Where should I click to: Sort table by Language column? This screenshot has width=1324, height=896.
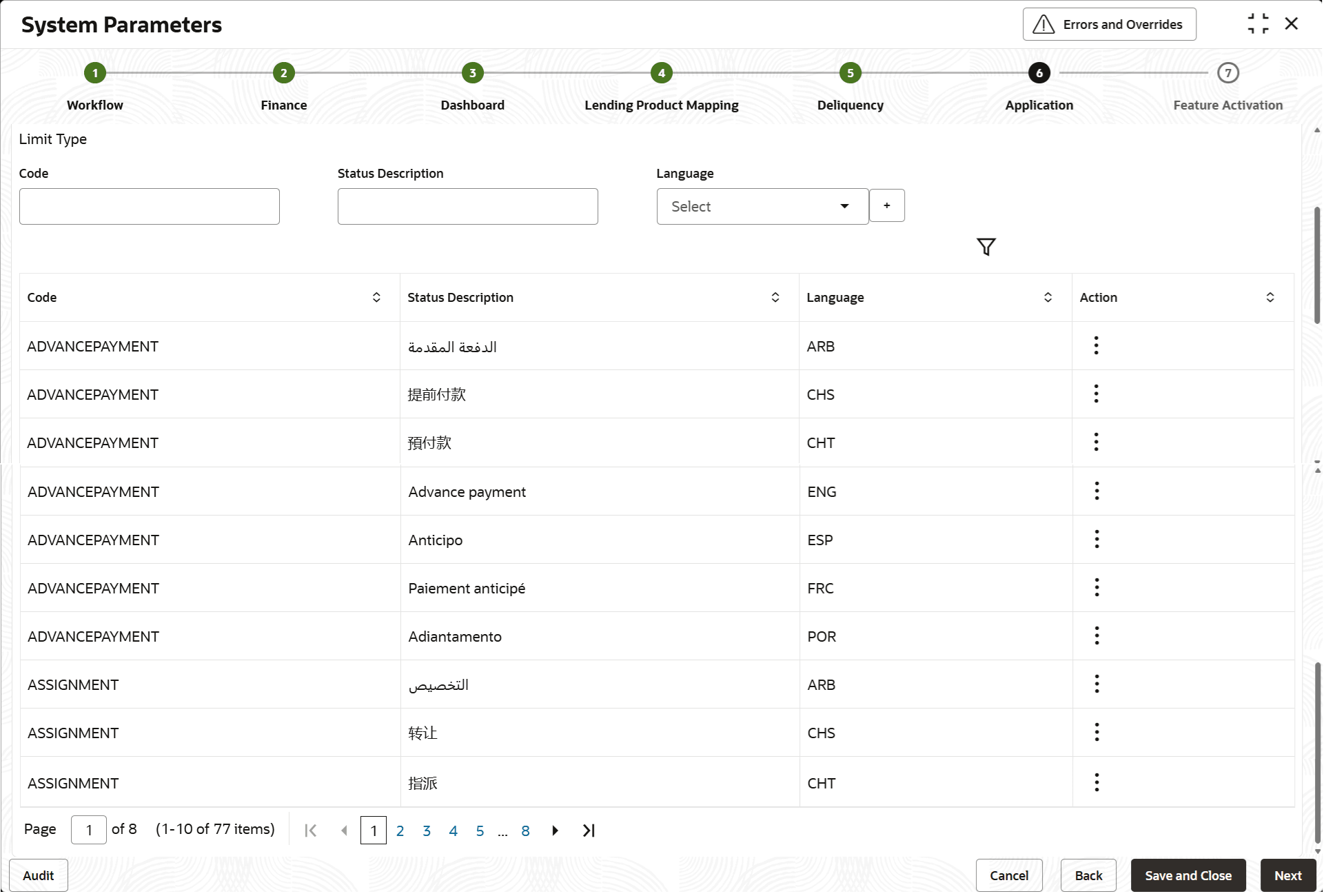[1048, 297]
